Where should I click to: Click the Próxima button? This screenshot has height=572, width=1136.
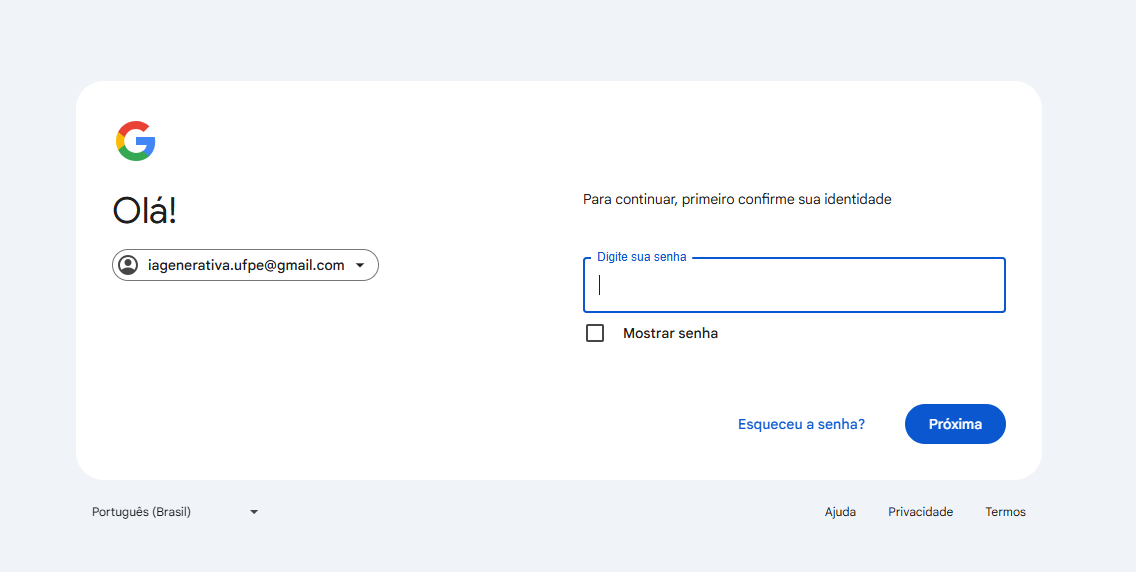coord(955,424)
